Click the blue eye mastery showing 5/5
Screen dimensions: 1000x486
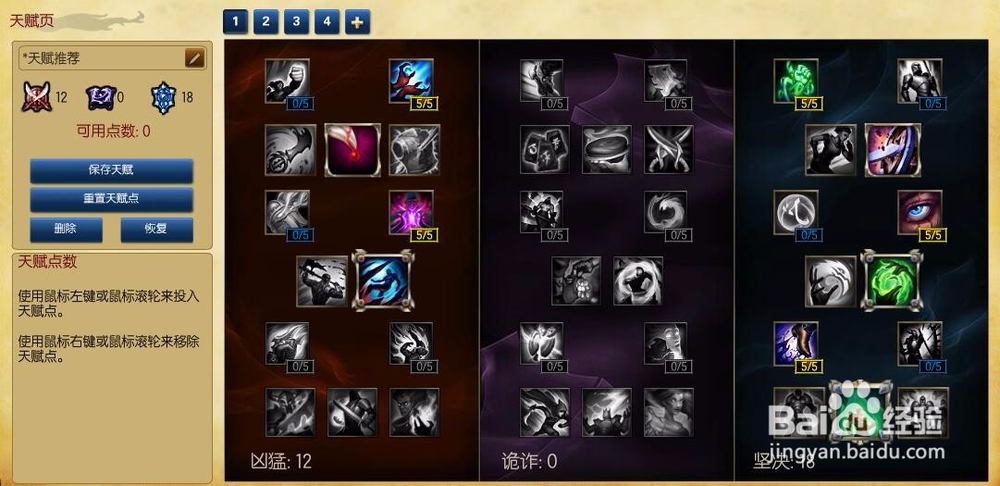[920, 212]
